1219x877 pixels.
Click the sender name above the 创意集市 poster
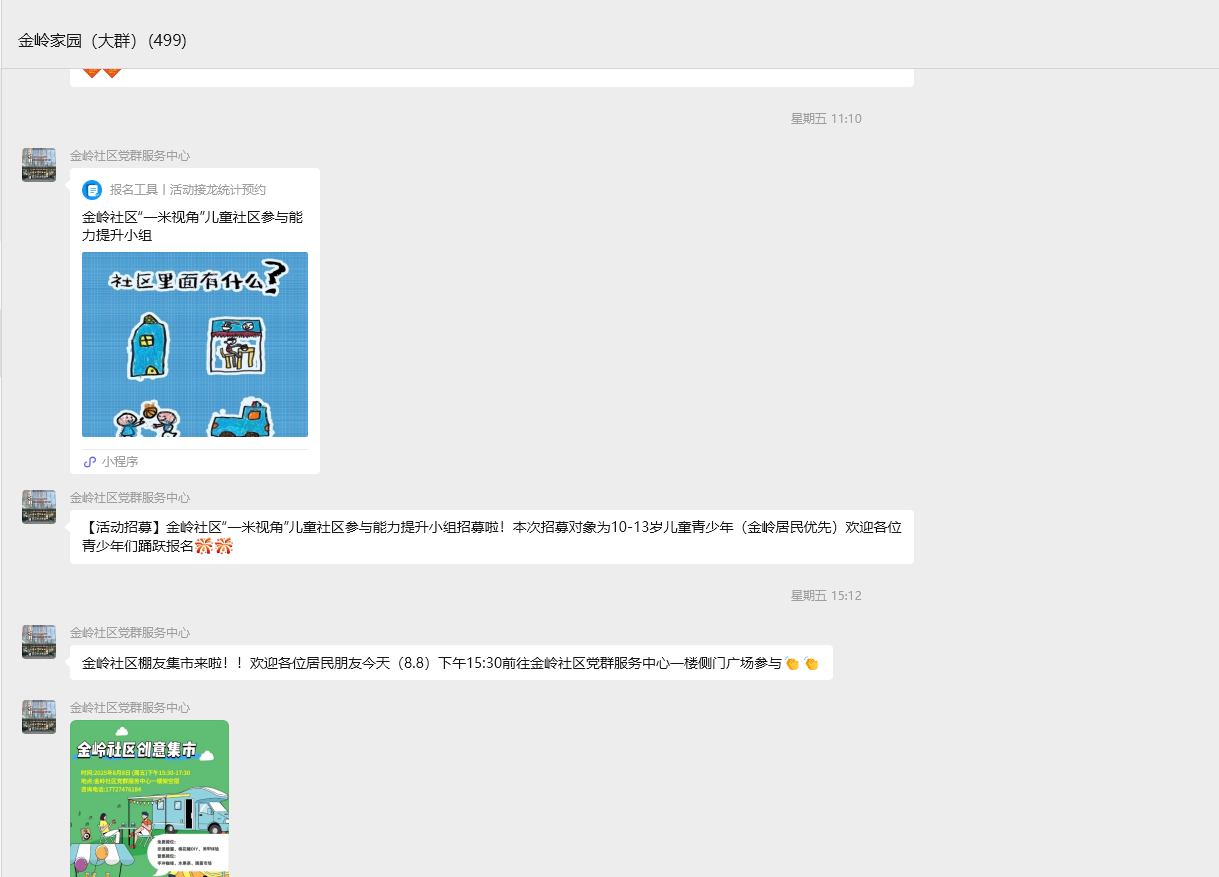[130, 708]
